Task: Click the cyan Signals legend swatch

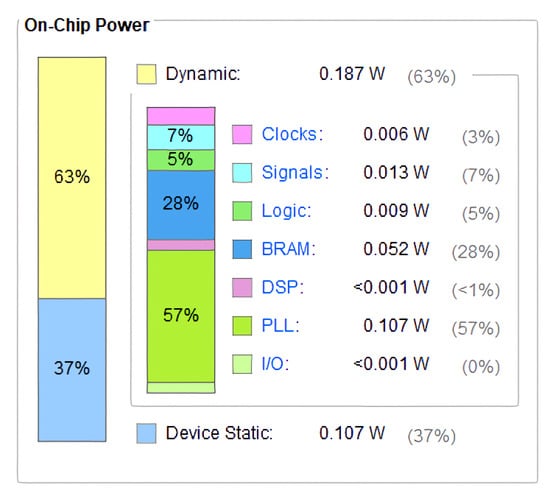Action: click(242, 173)
